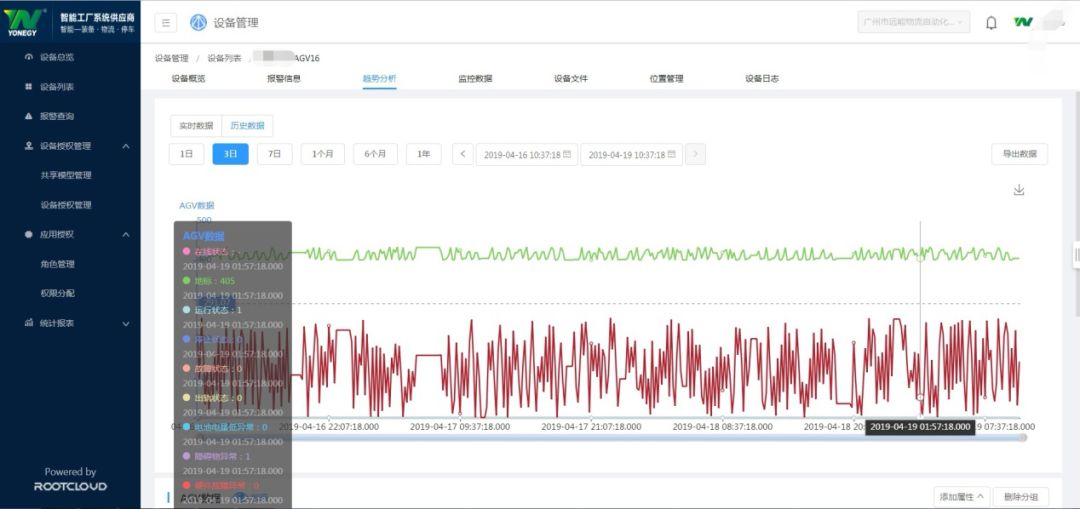Switch to the 监控数据 tab
1080x509 pixels.
(475, 78)
